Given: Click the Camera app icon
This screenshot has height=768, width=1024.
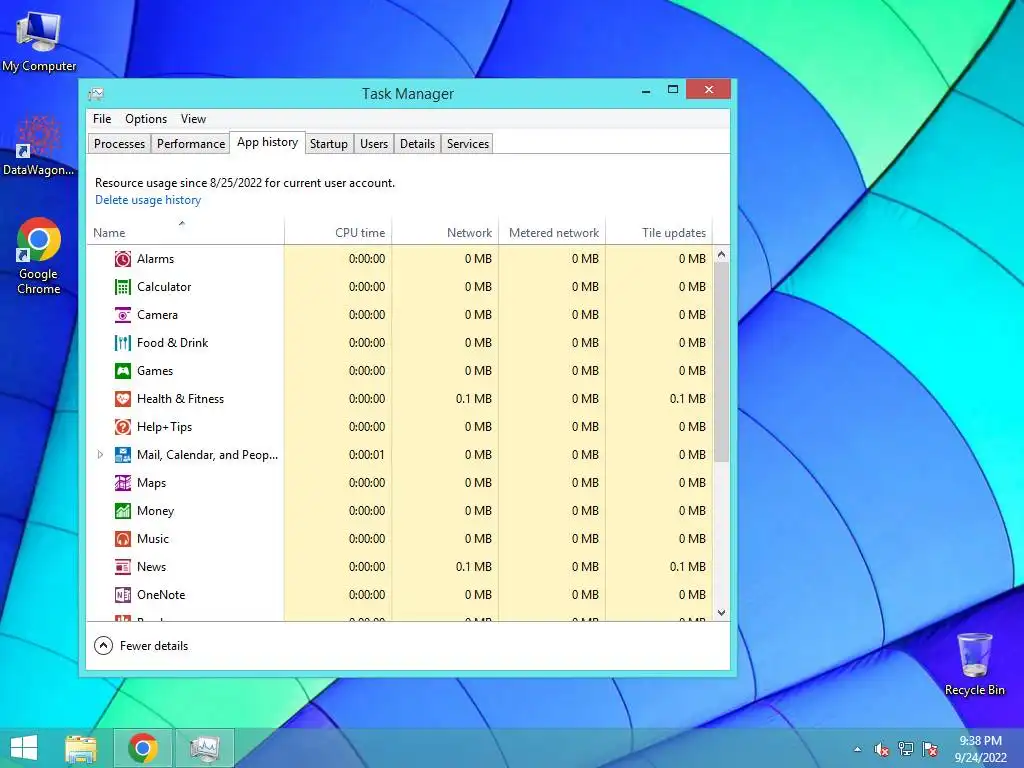Looking at the screenshot, I should point(123,315).
